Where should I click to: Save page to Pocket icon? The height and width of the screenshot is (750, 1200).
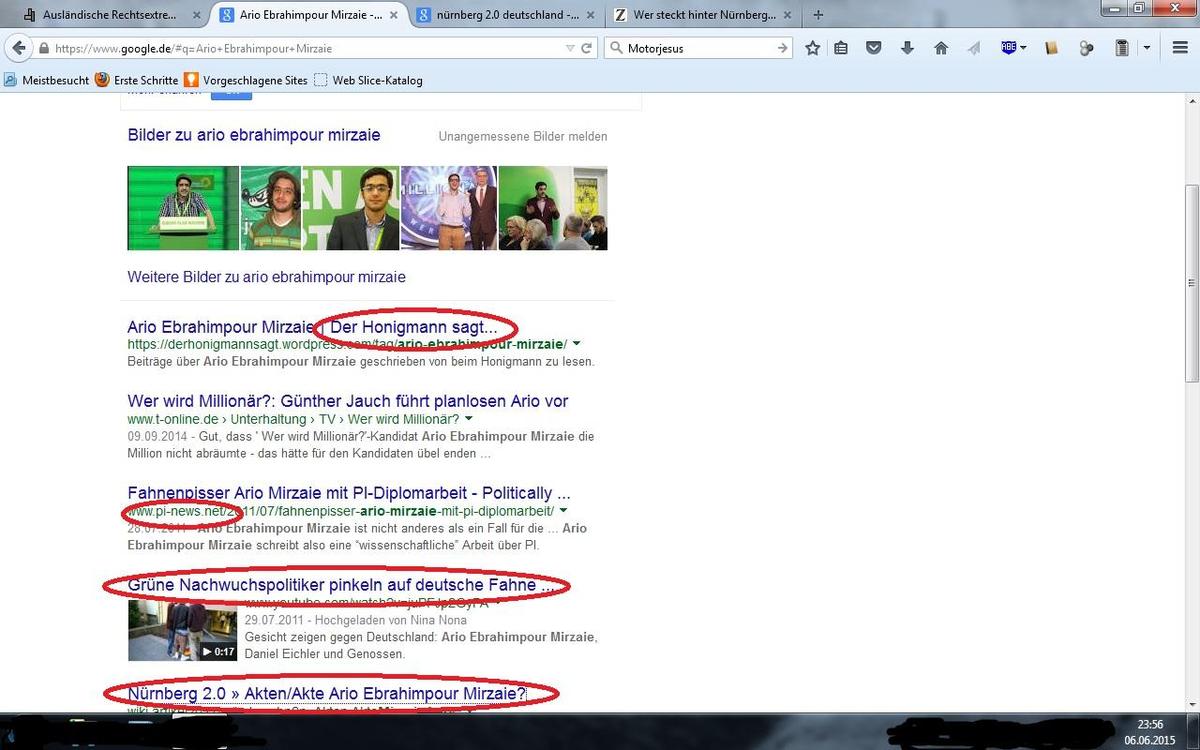pyautogui.click(x=874, y=48)
